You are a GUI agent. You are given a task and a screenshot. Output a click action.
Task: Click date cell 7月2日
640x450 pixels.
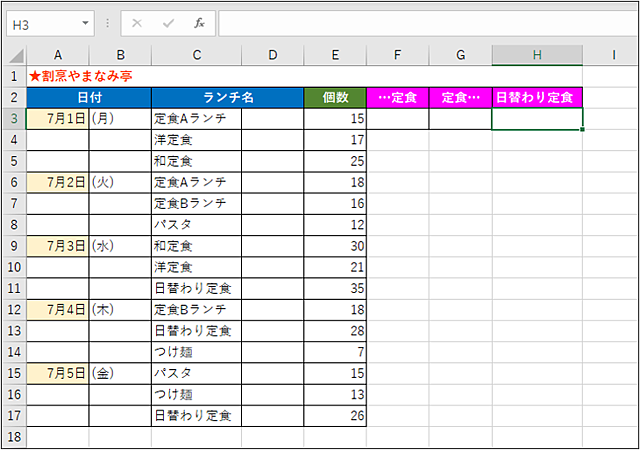click(x=58, y=183)
